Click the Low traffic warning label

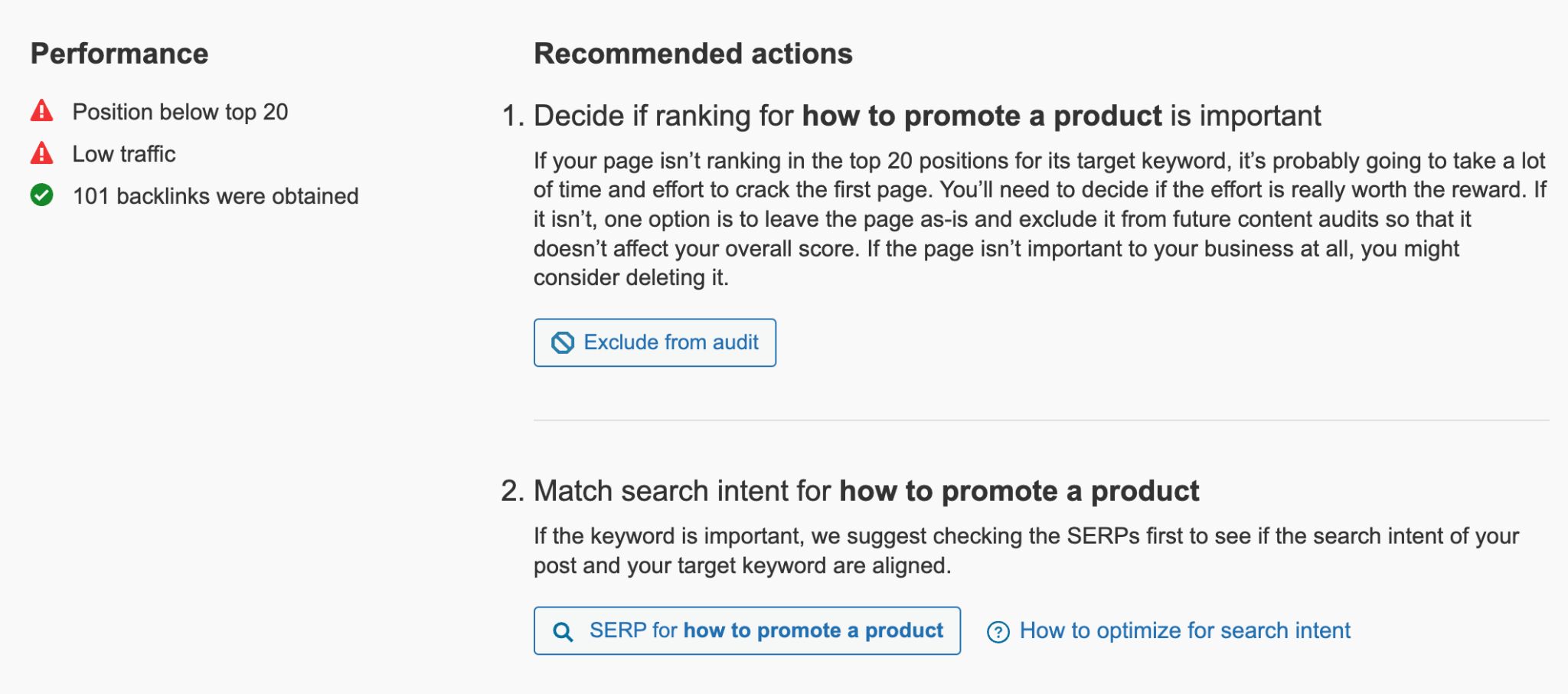pyautogui.click(x=123, y=152)
